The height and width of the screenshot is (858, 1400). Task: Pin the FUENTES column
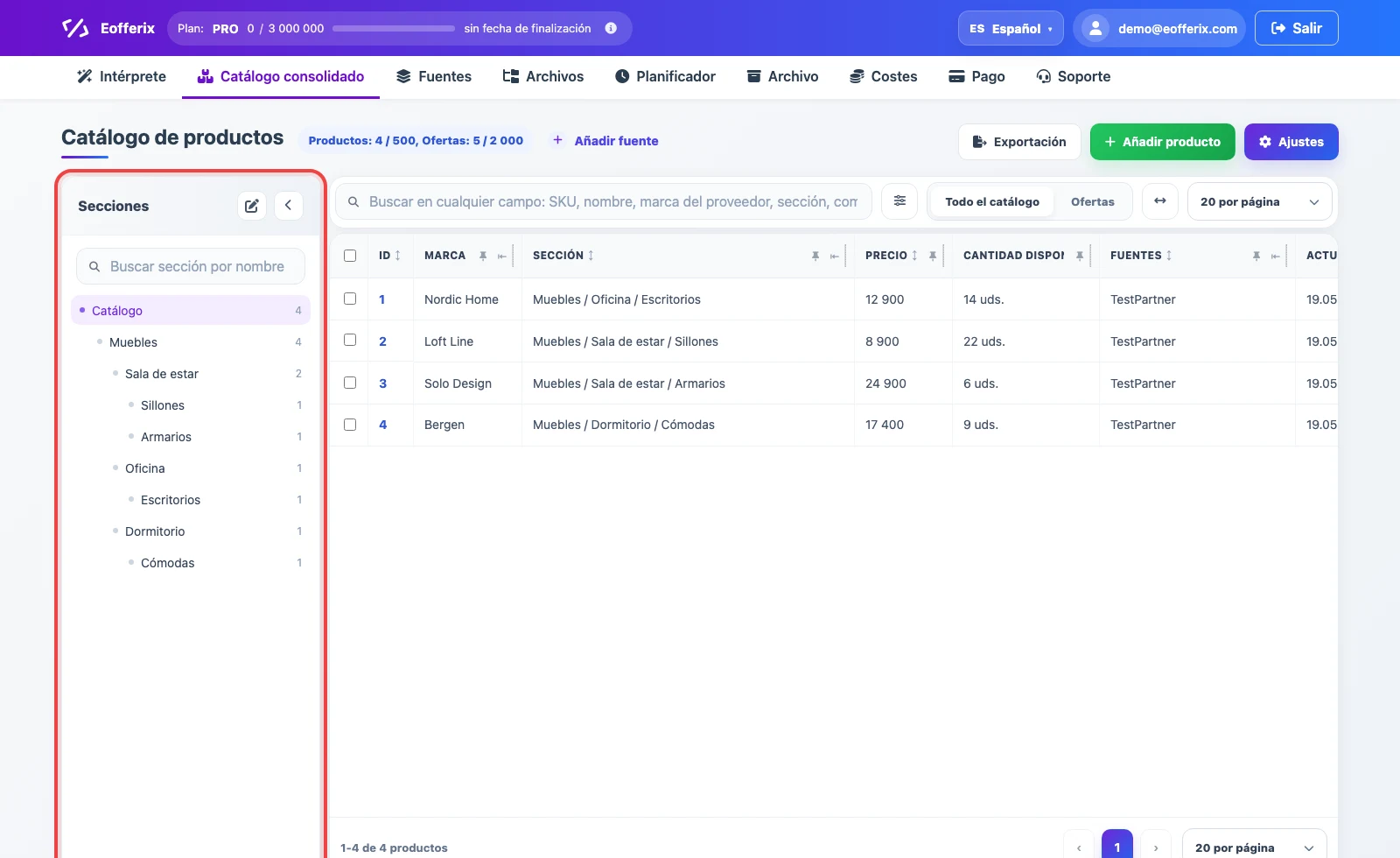1256,256
